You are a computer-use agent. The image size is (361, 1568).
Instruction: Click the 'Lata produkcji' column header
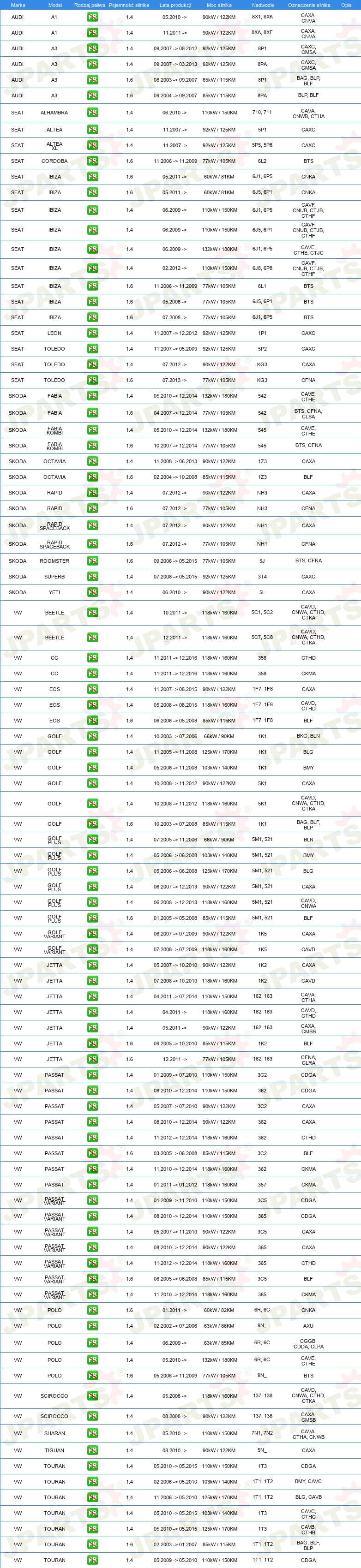(x=175, y=5)
